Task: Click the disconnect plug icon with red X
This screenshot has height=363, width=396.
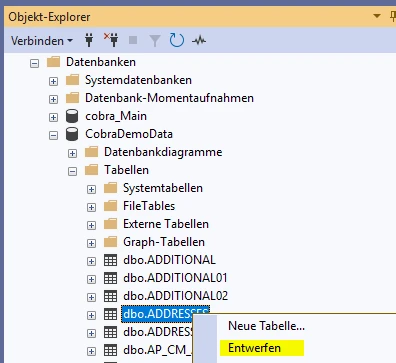Action: coord(111,40)
